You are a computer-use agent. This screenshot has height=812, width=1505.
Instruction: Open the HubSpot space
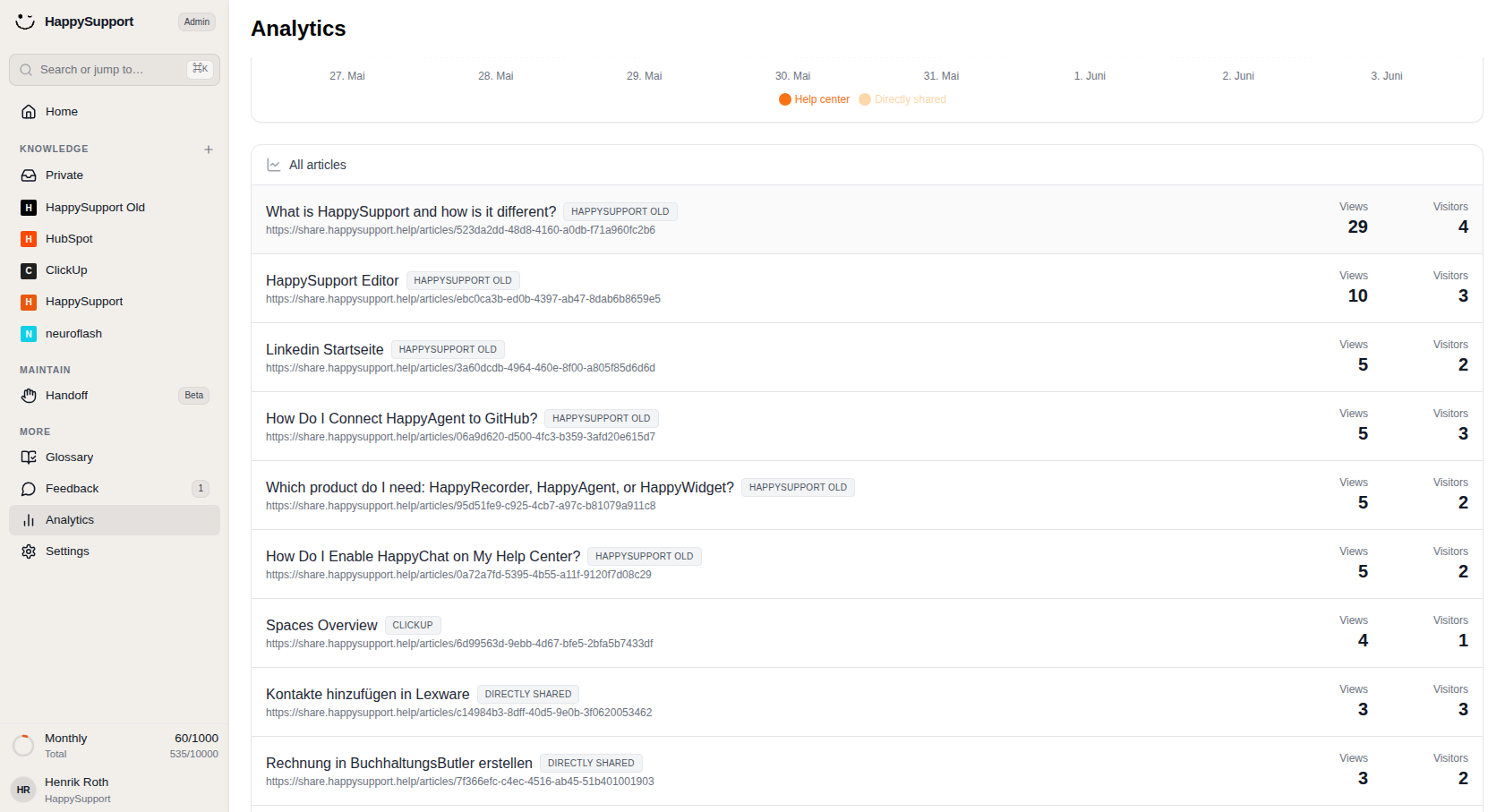(115, 239)
